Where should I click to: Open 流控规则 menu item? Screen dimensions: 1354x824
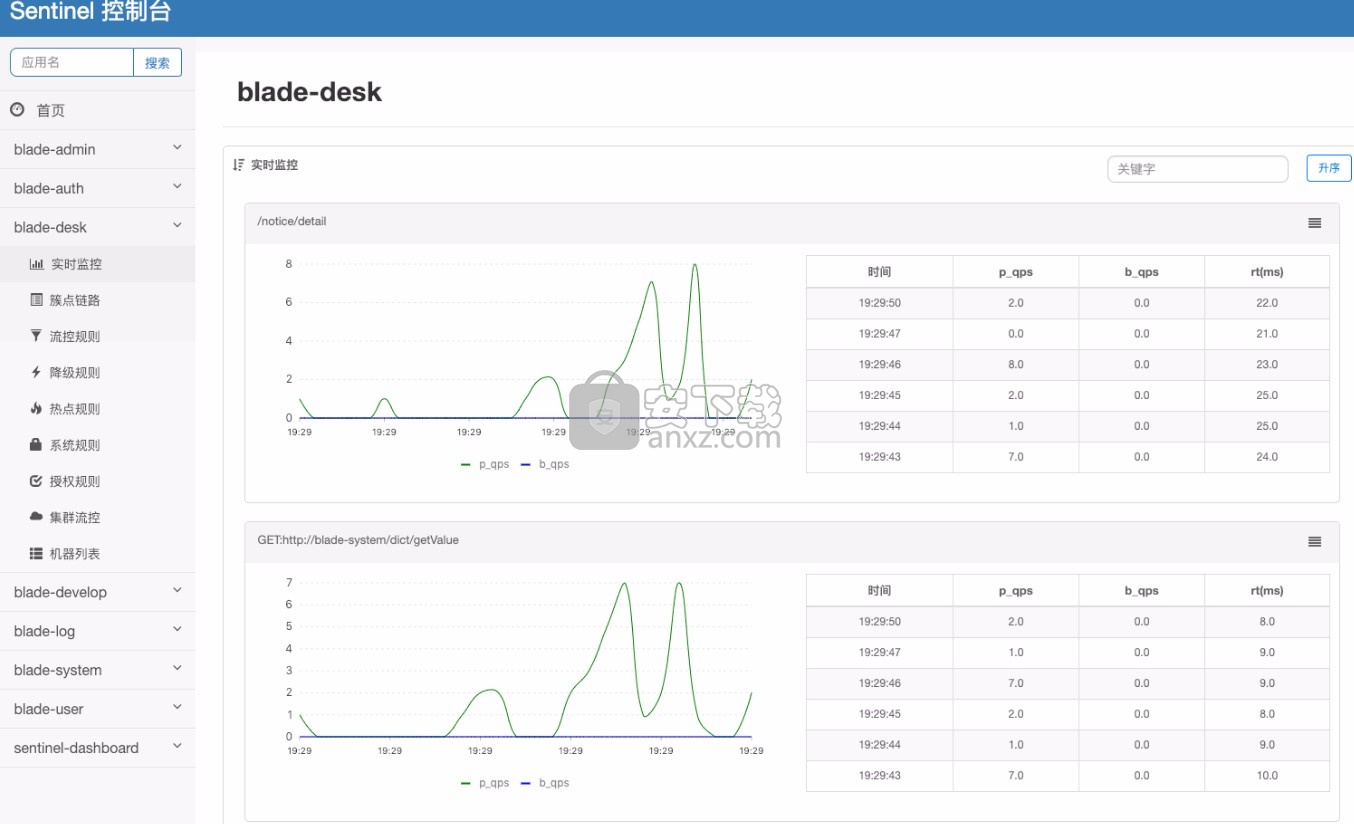[97, 336]
